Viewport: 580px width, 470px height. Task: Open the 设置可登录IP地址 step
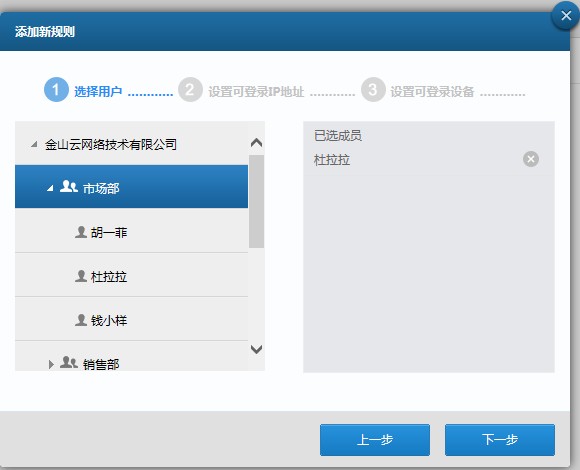[x=256, y=91]
